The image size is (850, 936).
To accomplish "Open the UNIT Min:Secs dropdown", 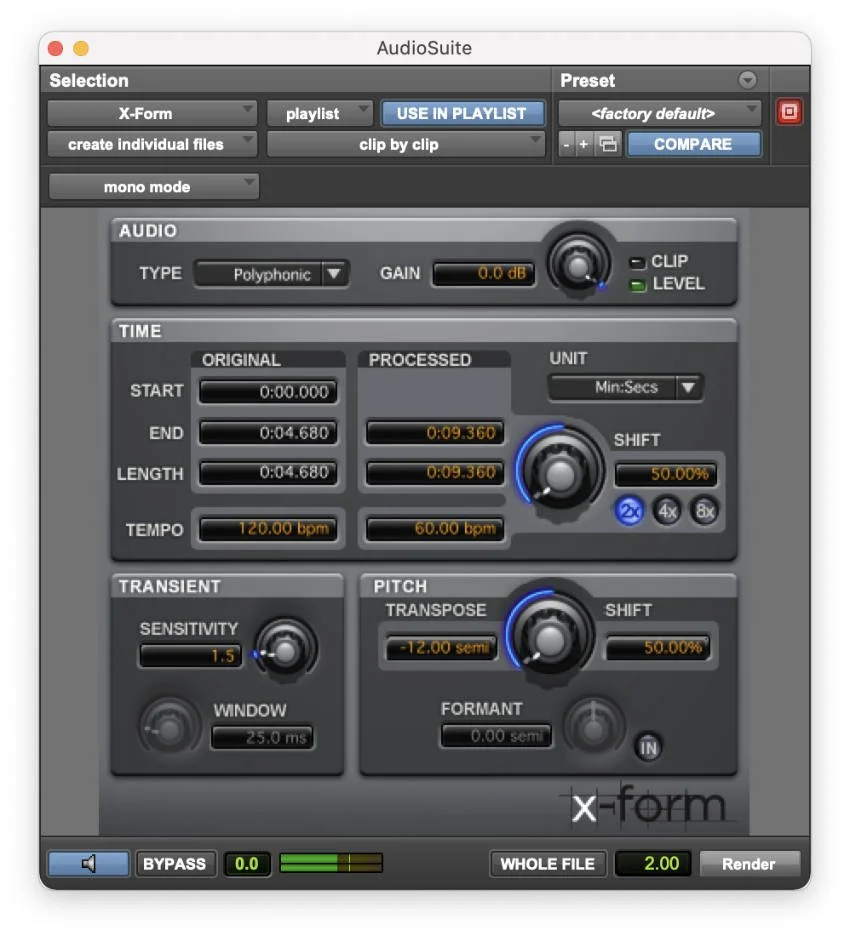I will point(626,387).
